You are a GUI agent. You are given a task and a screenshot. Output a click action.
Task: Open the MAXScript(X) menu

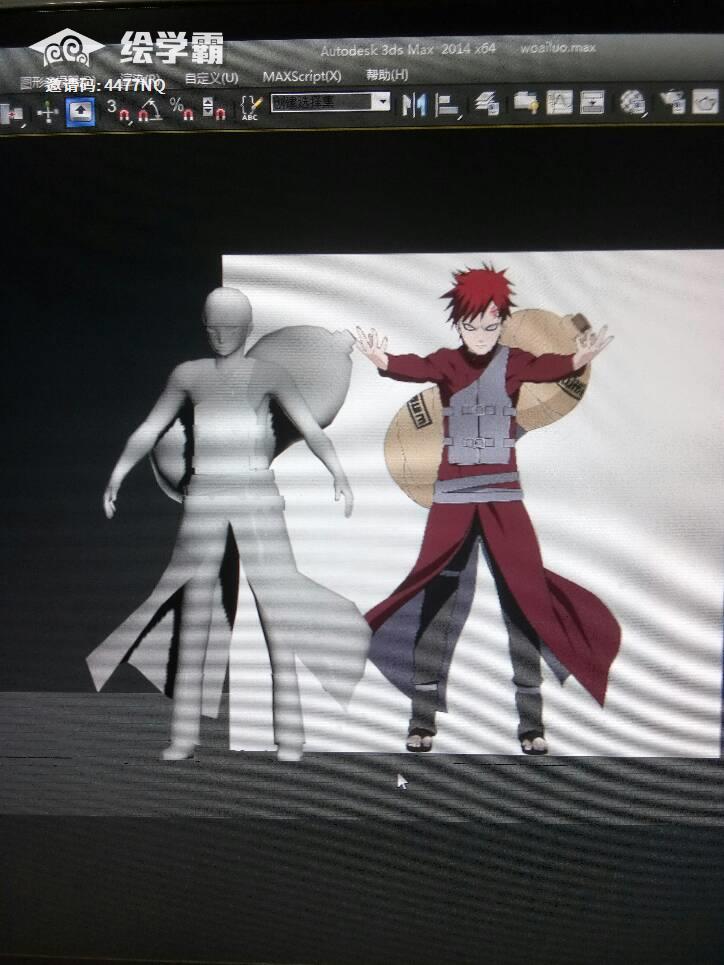[x=302, y=76]
